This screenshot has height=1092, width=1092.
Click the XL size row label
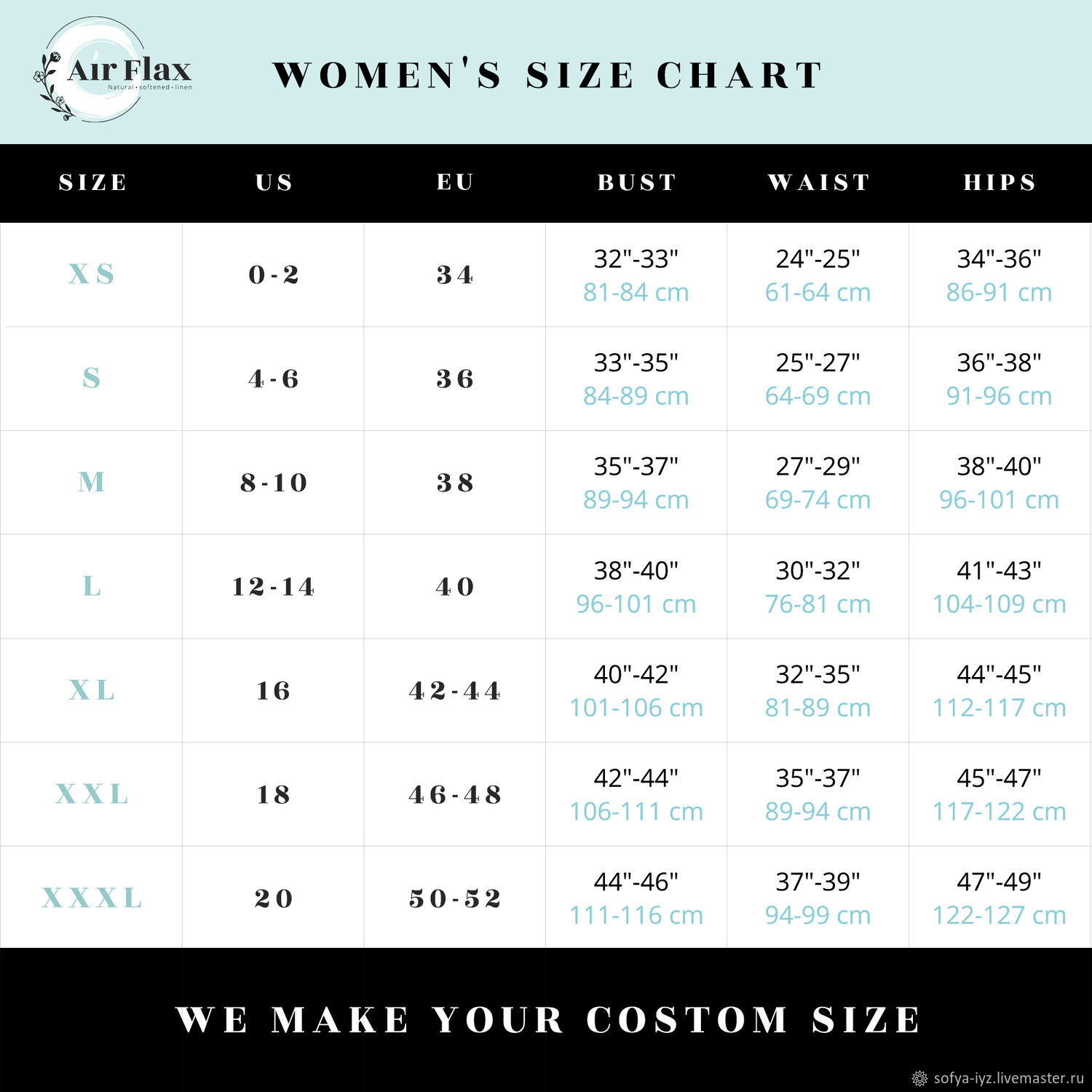tap(91, 689)
